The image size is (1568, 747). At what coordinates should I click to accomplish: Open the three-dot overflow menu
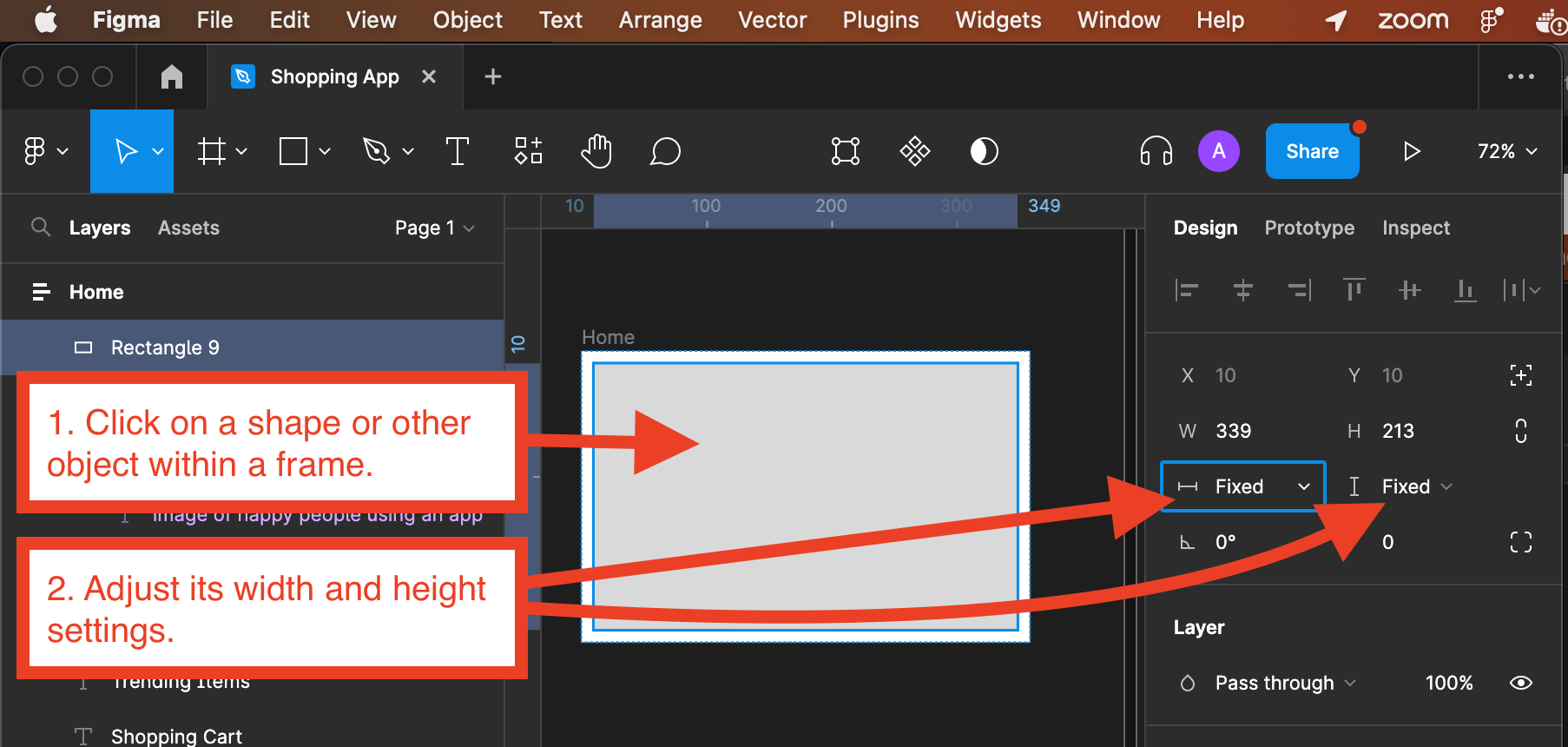[1521, 76]
